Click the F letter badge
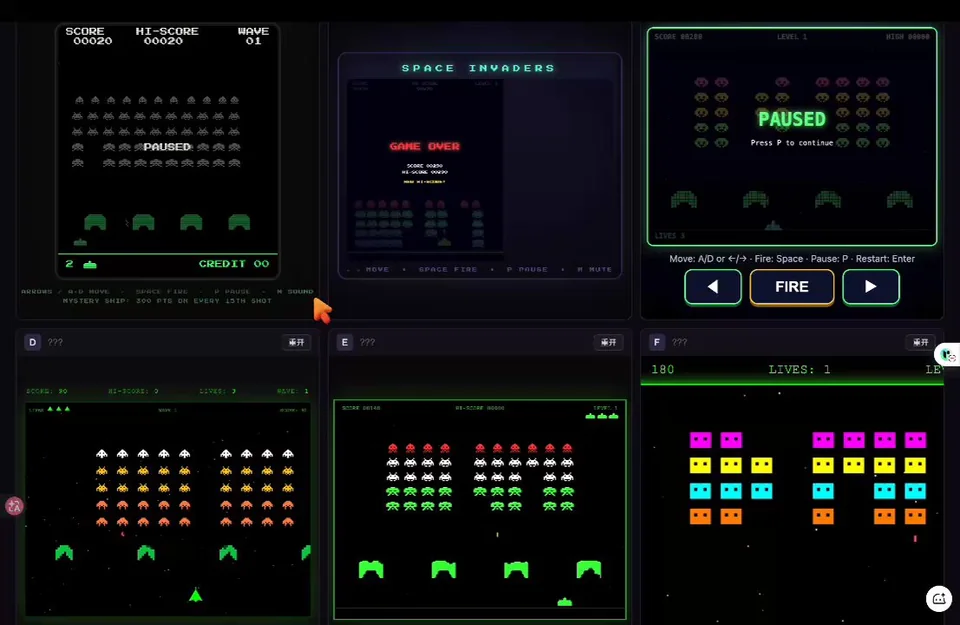Viewport: 960px width, 625px height. tap(657, 342)
